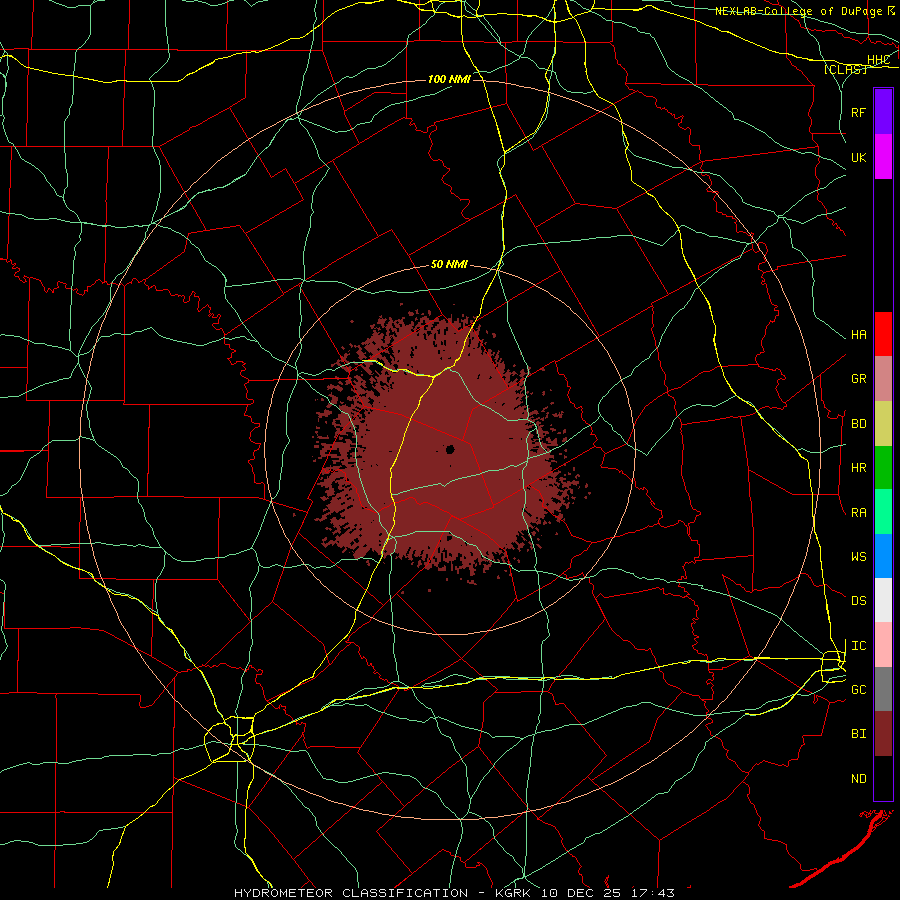Click the HA red legend swatch
900x900 pixels.
[883, 334]
